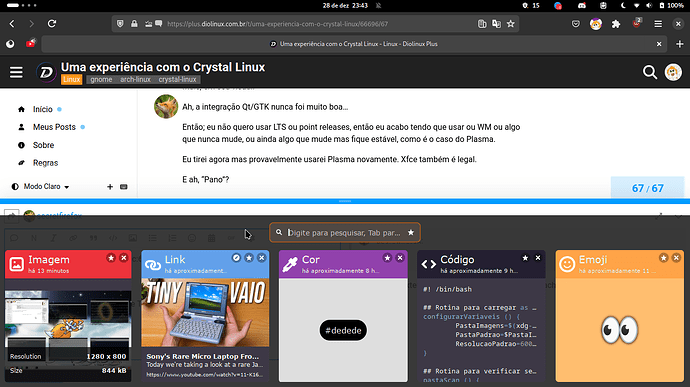Open the tracking protection shield icon

pyautogui.click(x=120, y=24)
